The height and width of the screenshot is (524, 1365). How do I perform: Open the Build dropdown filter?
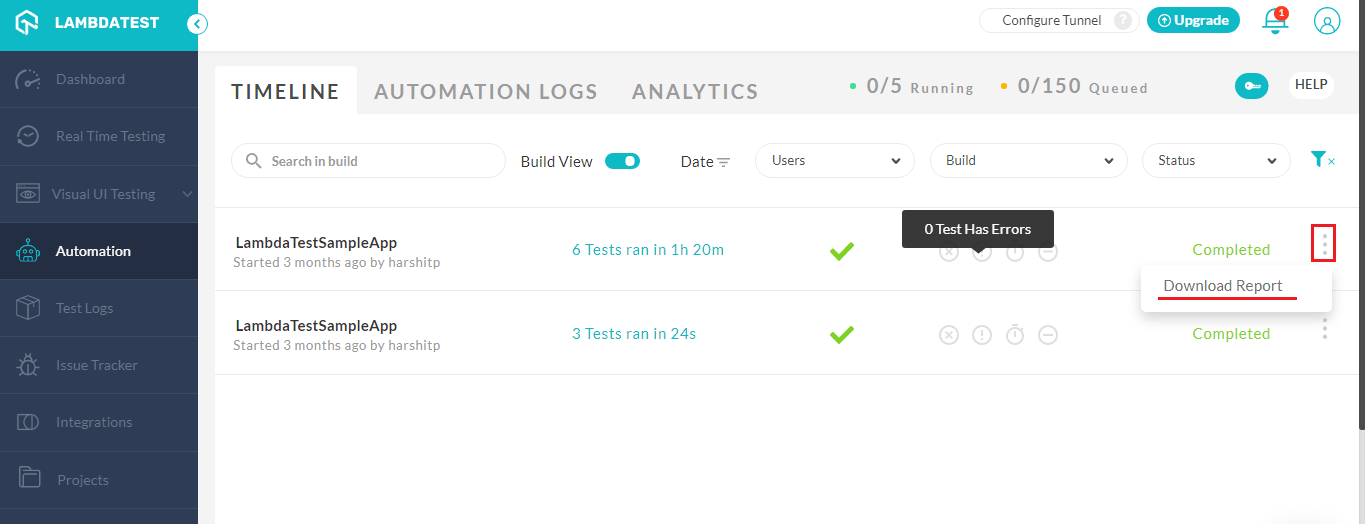pyautogui.click(x=1028, y=161)
